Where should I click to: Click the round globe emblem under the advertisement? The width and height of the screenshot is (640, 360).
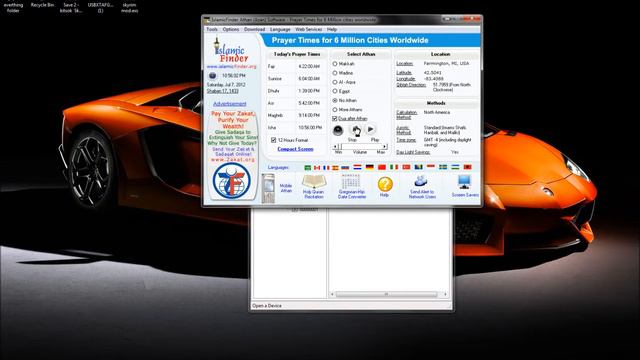point(231,180)
